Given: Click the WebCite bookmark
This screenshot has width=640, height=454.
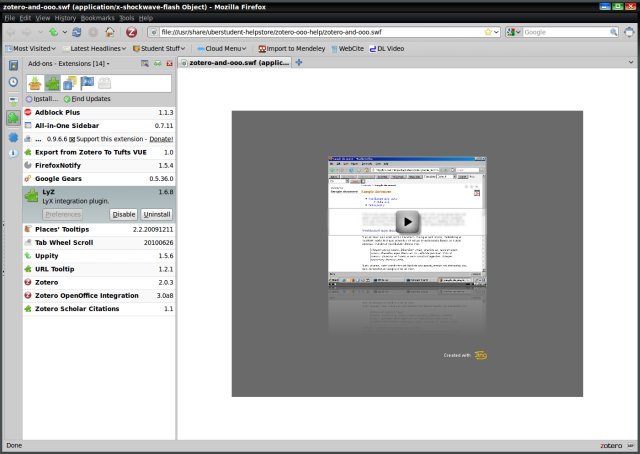Looking at the screenshot, I should [347, 49].
